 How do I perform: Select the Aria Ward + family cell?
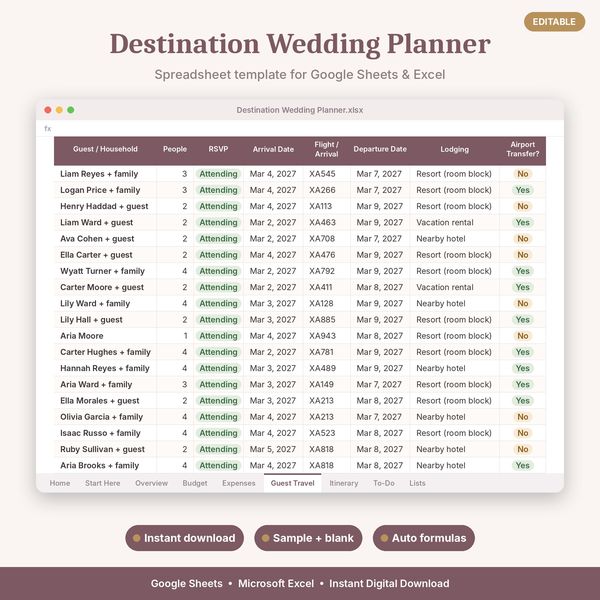(x=105, y=384)
